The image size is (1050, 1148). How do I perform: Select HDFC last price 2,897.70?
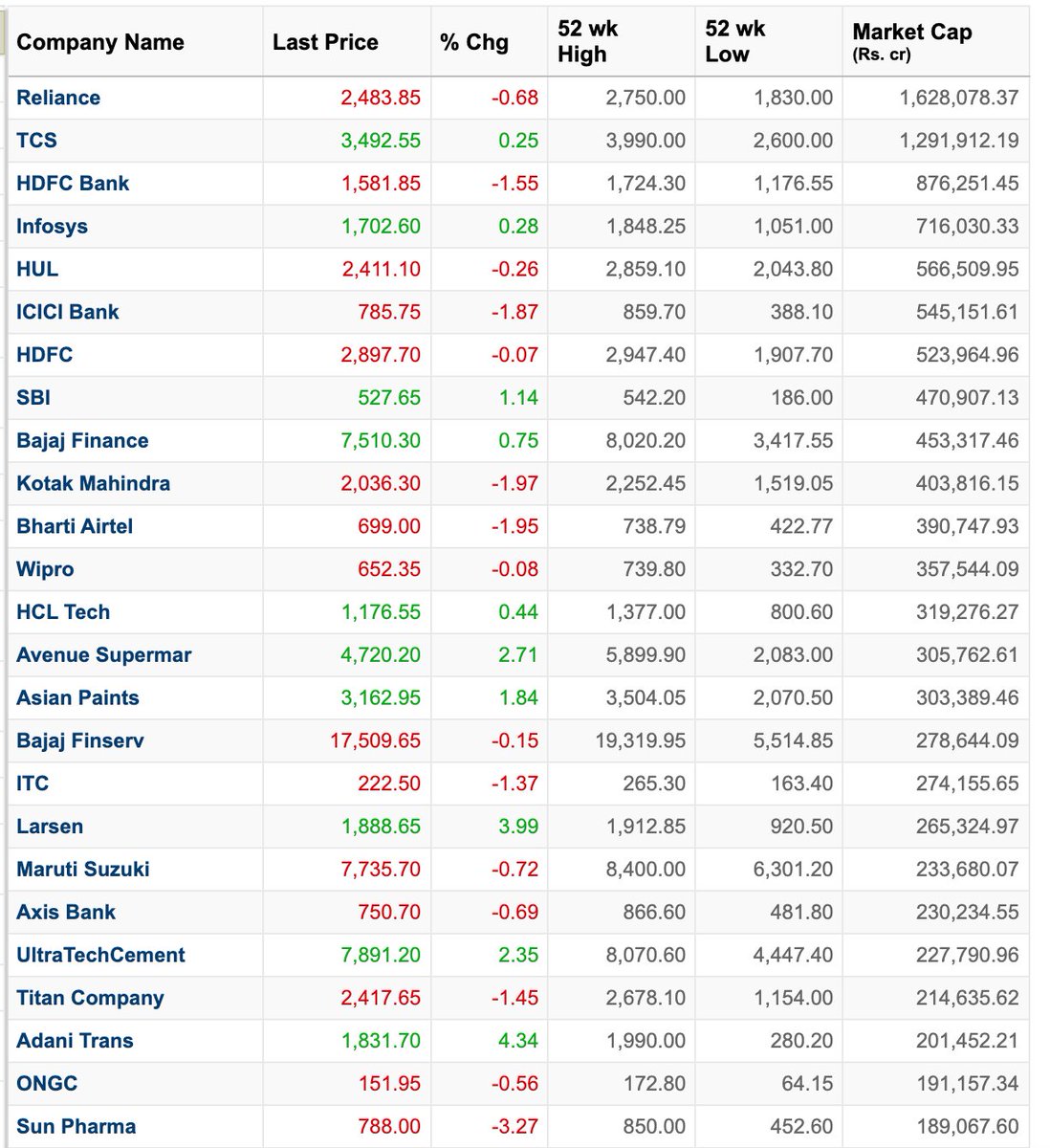[381, 355]
